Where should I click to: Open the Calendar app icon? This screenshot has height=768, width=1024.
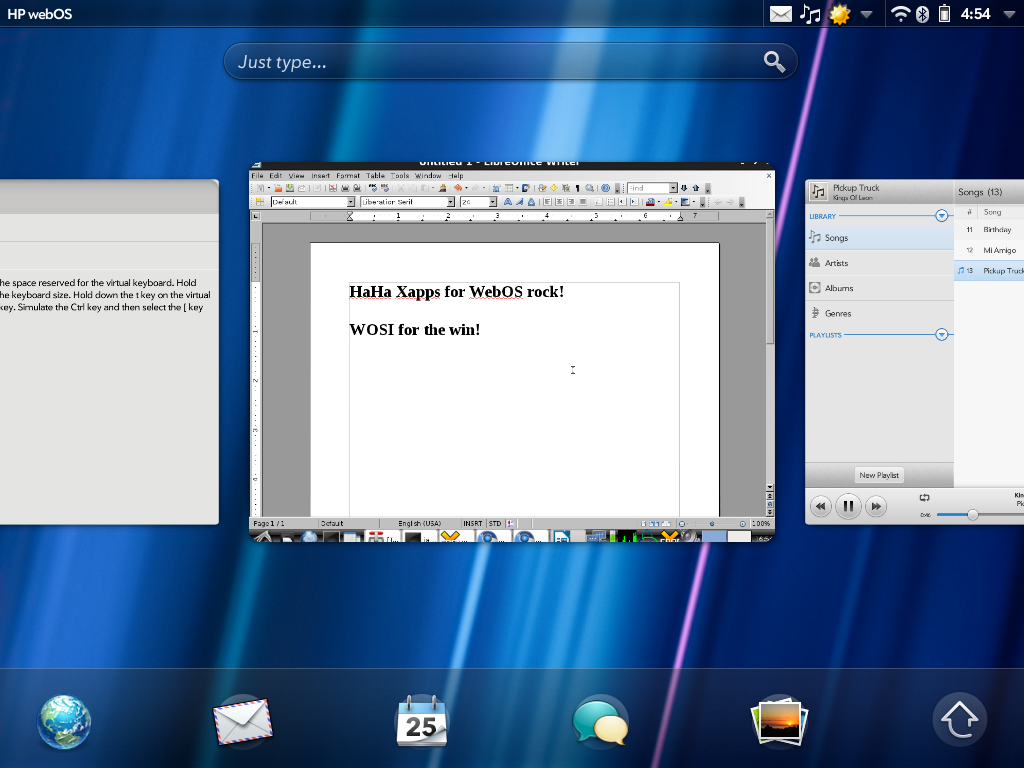pos(421,722)
